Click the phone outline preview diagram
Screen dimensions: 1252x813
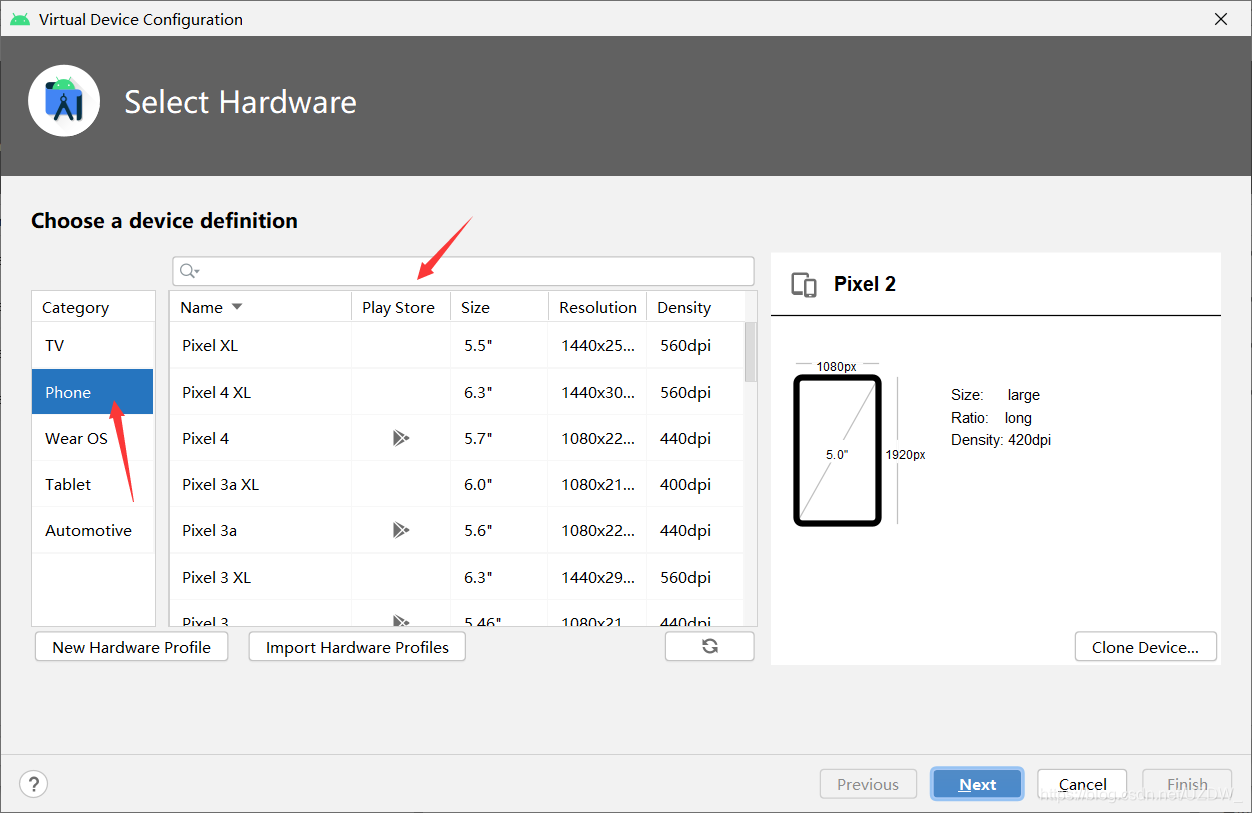click(x=837, y=450)
